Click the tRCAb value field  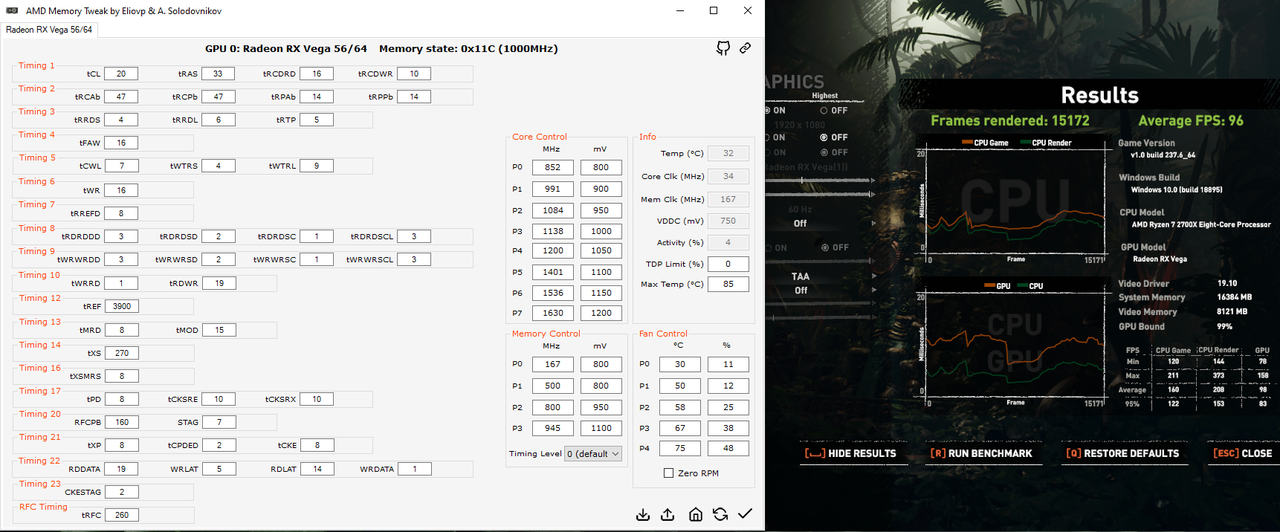(x=122, y=97)
